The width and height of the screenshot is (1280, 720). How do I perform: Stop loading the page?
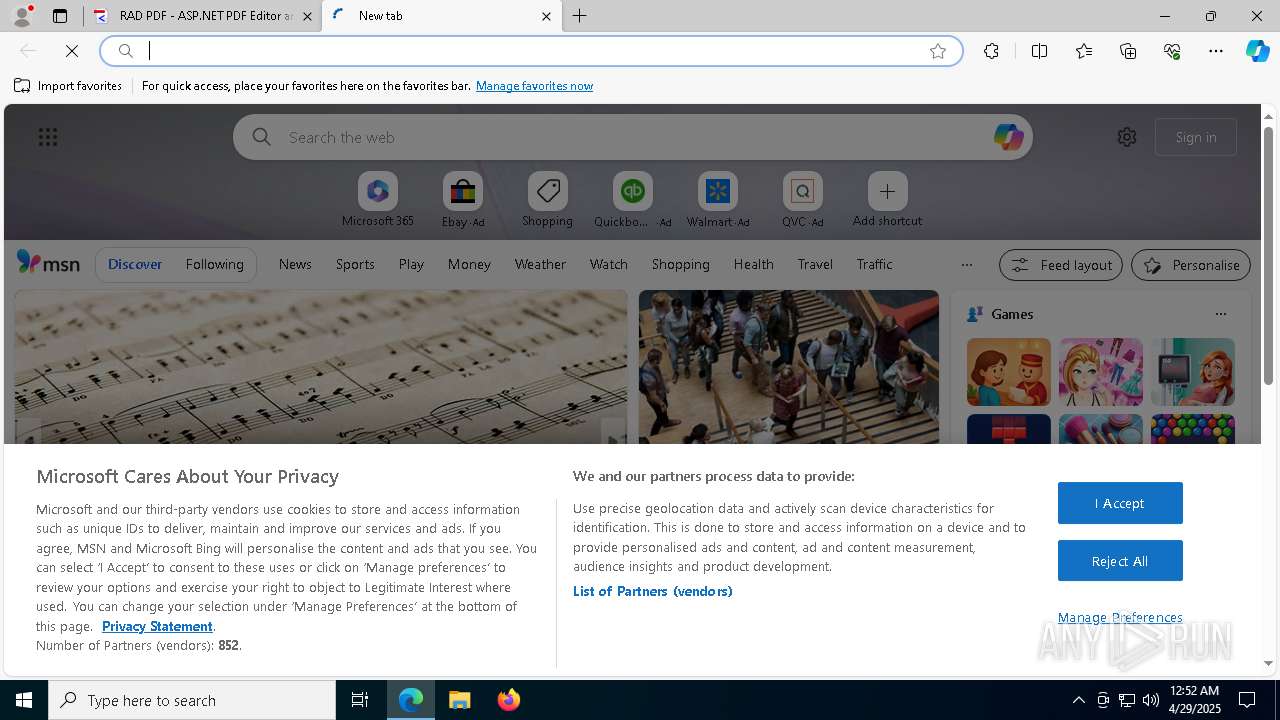[x=72, y=51]
